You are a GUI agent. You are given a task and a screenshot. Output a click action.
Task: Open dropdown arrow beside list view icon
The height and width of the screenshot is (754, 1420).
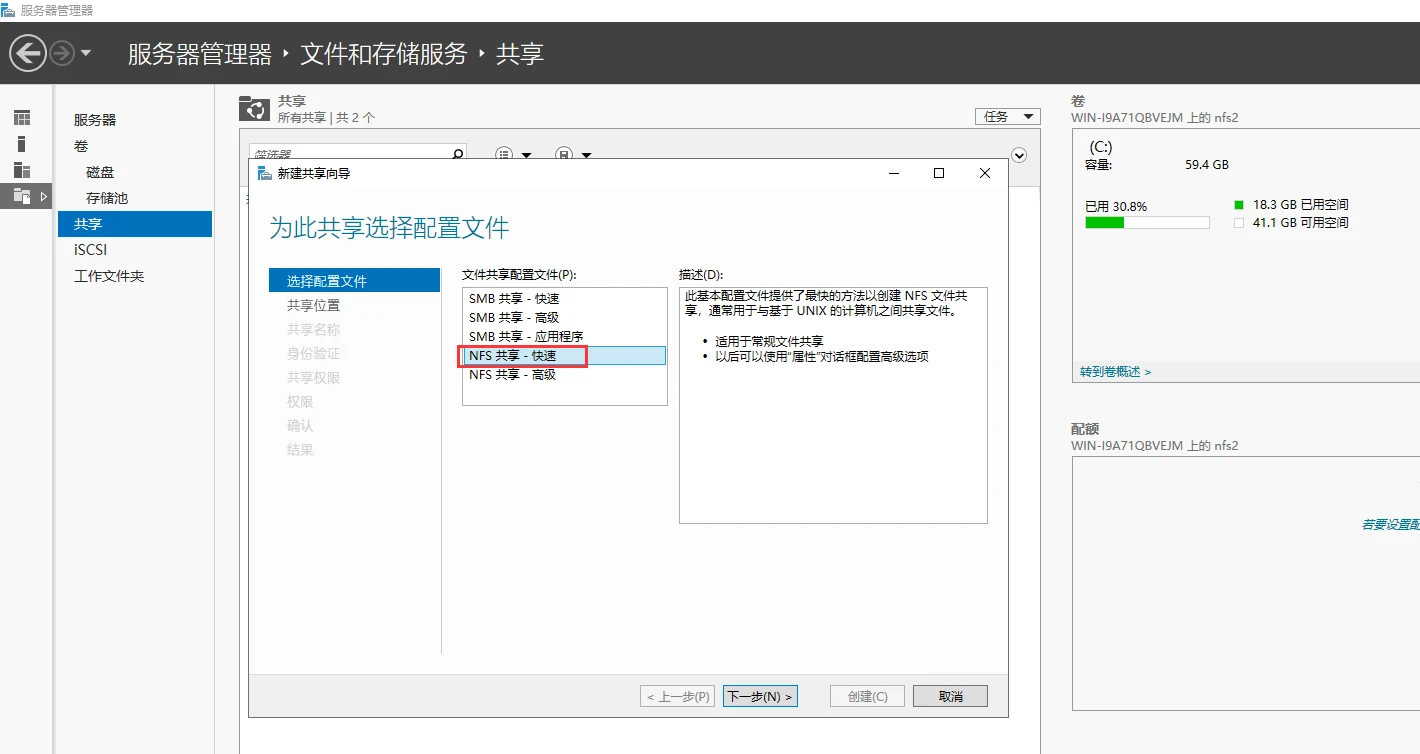(x=526, y=156)
